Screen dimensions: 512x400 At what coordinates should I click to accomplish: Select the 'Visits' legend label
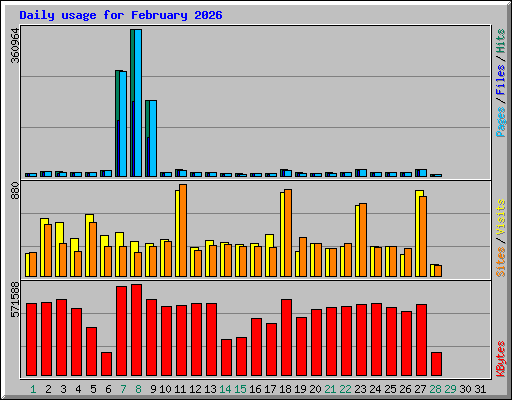(x=500, y=217)
